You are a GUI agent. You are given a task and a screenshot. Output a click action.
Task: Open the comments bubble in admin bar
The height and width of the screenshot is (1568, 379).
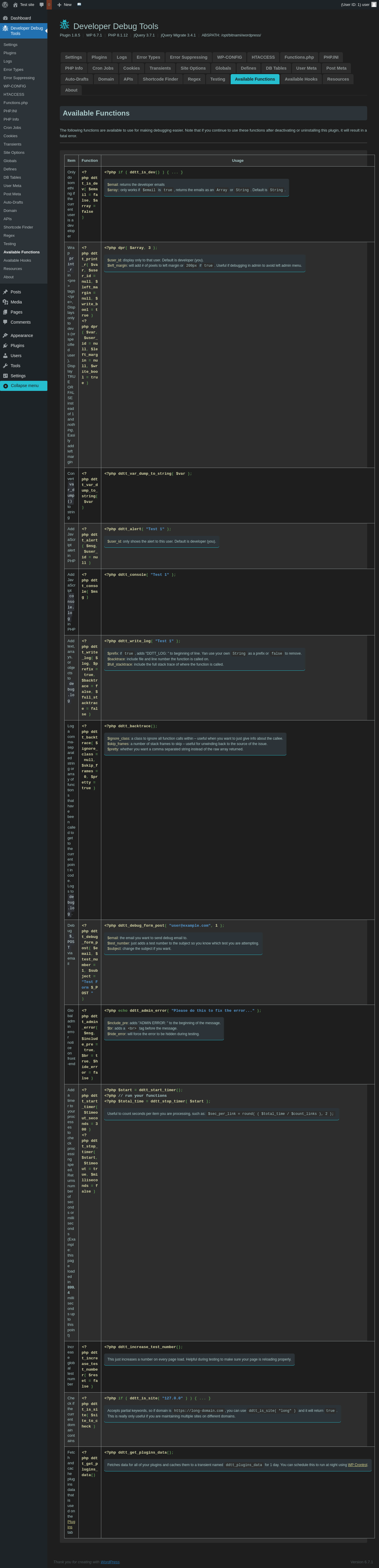coord(41,4)
